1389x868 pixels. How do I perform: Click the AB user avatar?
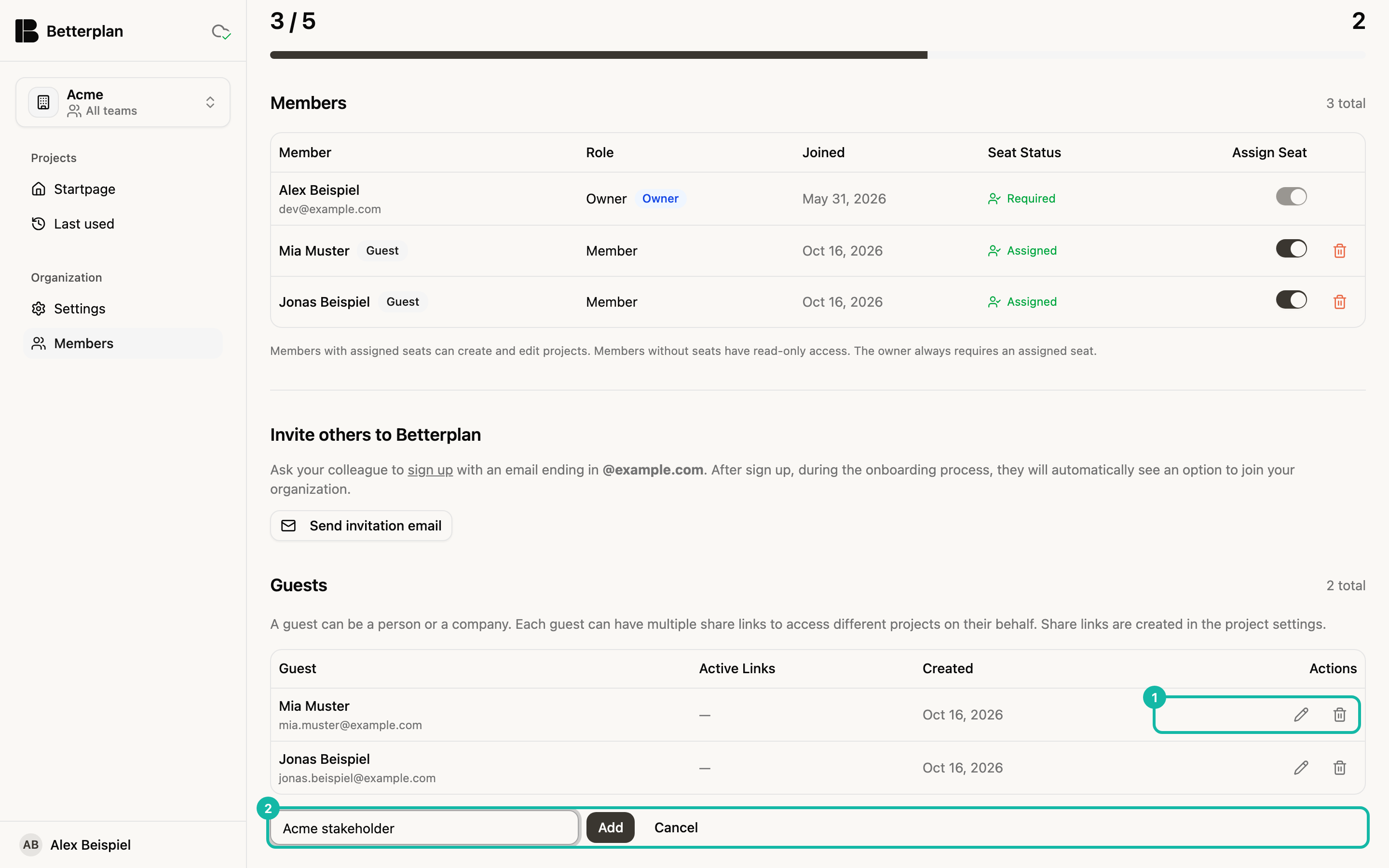pyautogui.click(x=31, y=844)
